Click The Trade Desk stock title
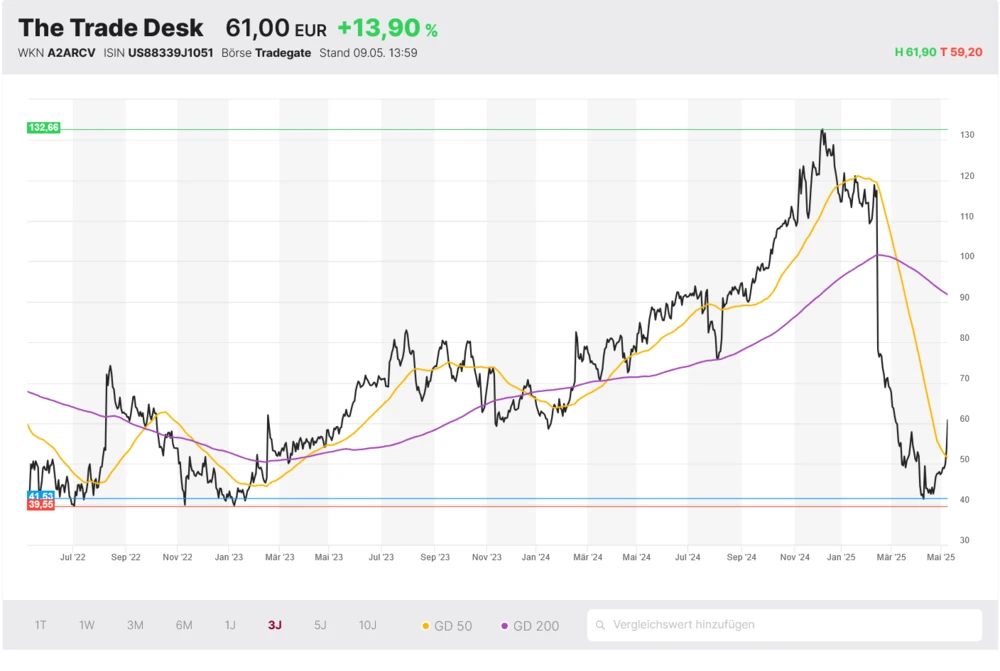The width and height of the screenshot is (1000, 671). click(x=111, y=28)
